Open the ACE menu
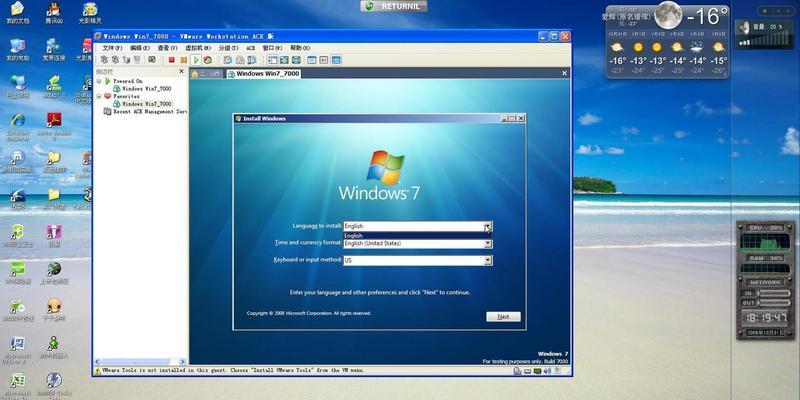Screen dimensions: 800x400 251,48
